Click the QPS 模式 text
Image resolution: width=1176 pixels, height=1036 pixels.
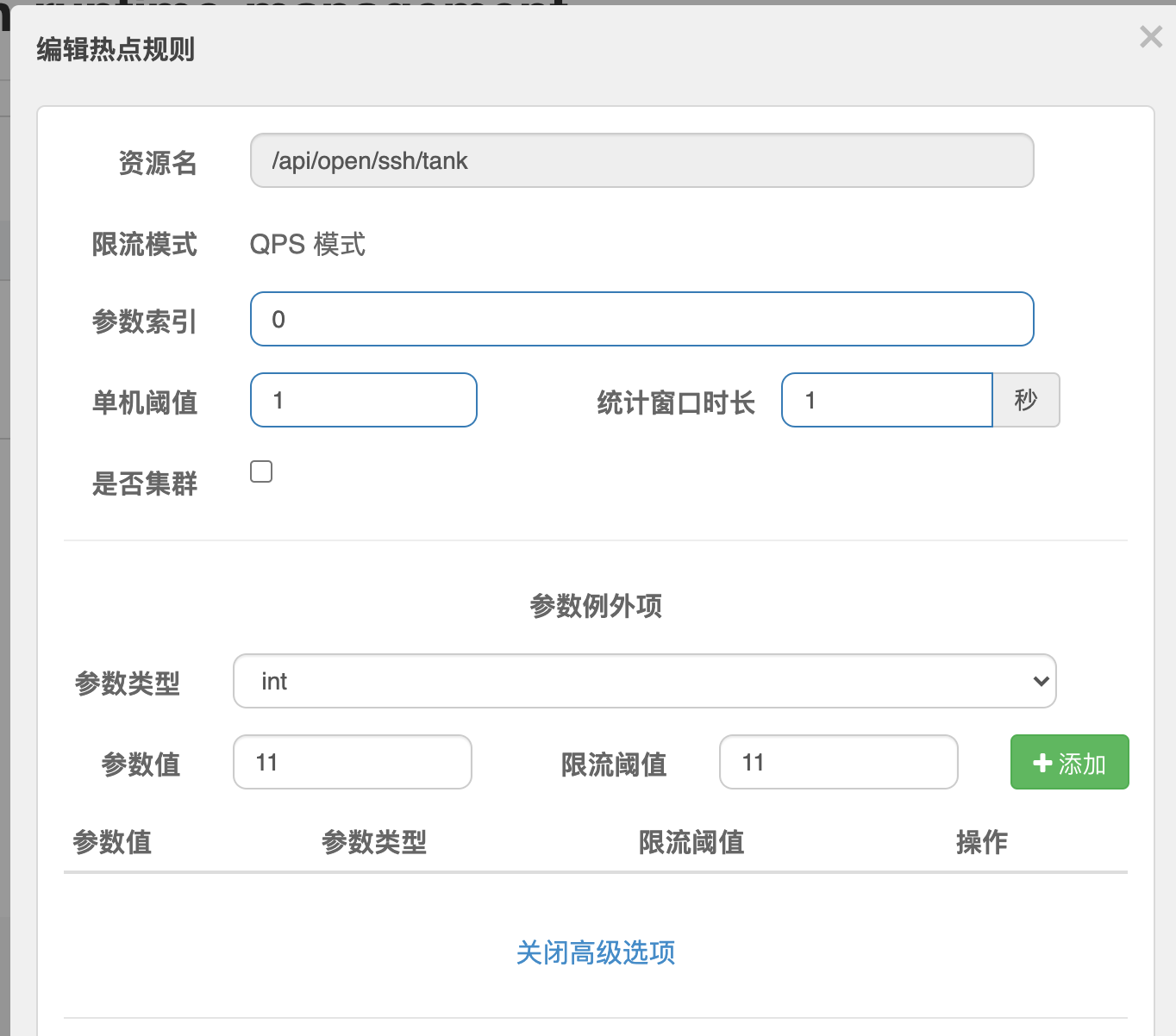307,245
